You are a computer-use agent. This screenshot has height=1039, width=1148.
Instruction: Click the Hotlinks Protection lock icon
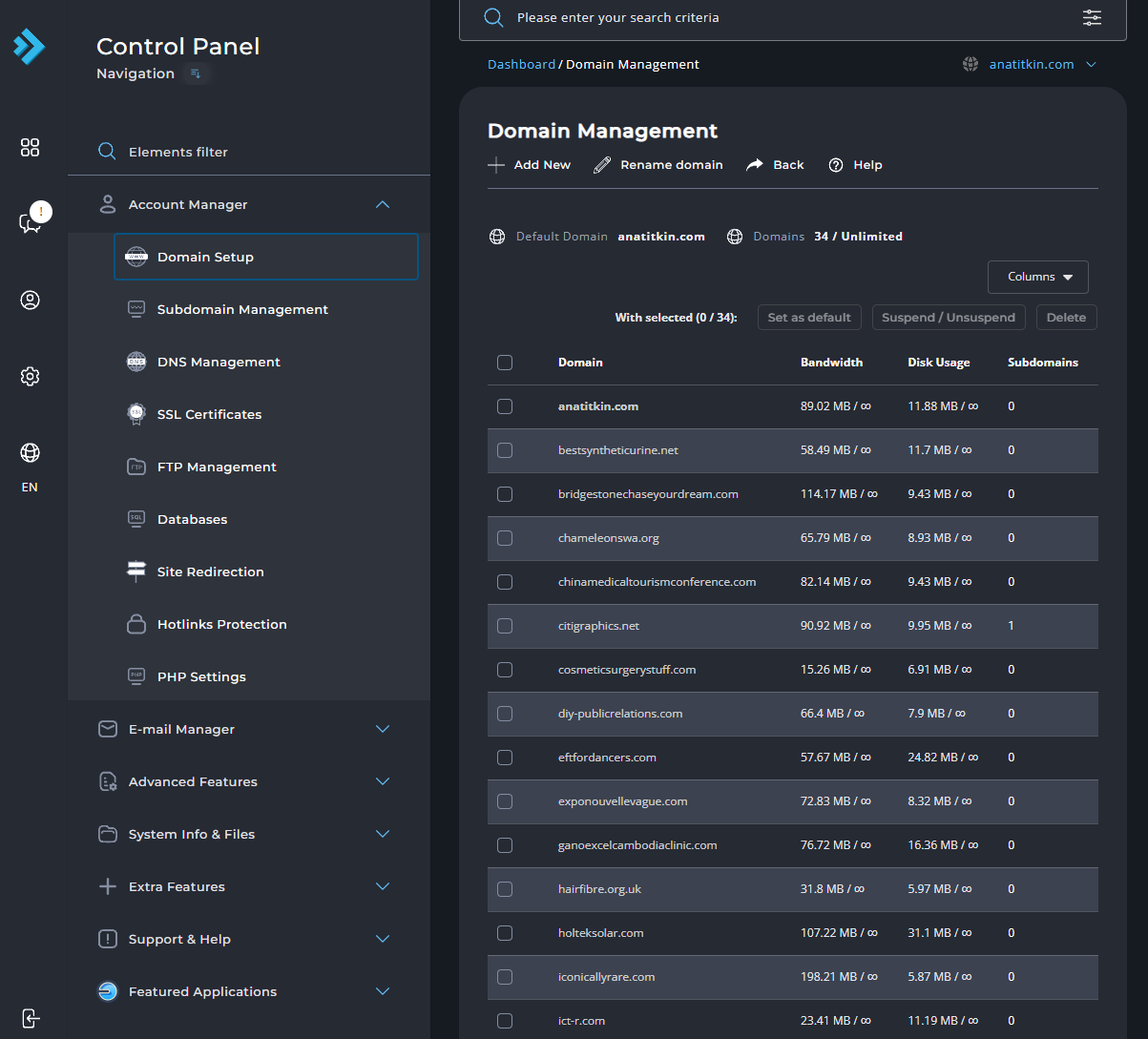pyautogui.click(x=136, y=624)
